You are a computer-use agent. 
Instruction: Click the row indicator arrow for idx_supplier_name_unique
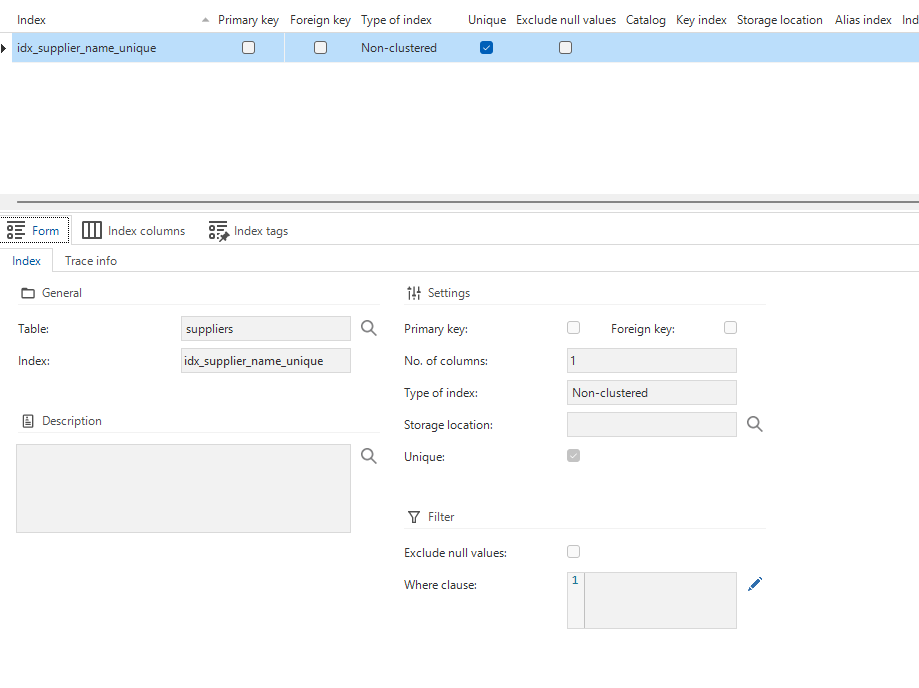tap(4, 48)
